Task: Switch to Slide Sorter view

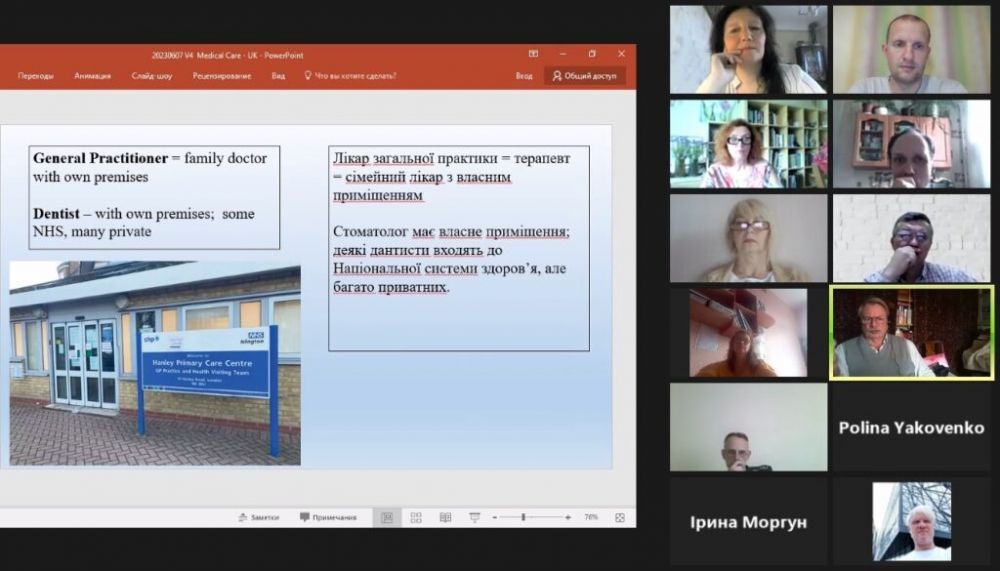Action: pyautogui.click(x=416, y=517)
